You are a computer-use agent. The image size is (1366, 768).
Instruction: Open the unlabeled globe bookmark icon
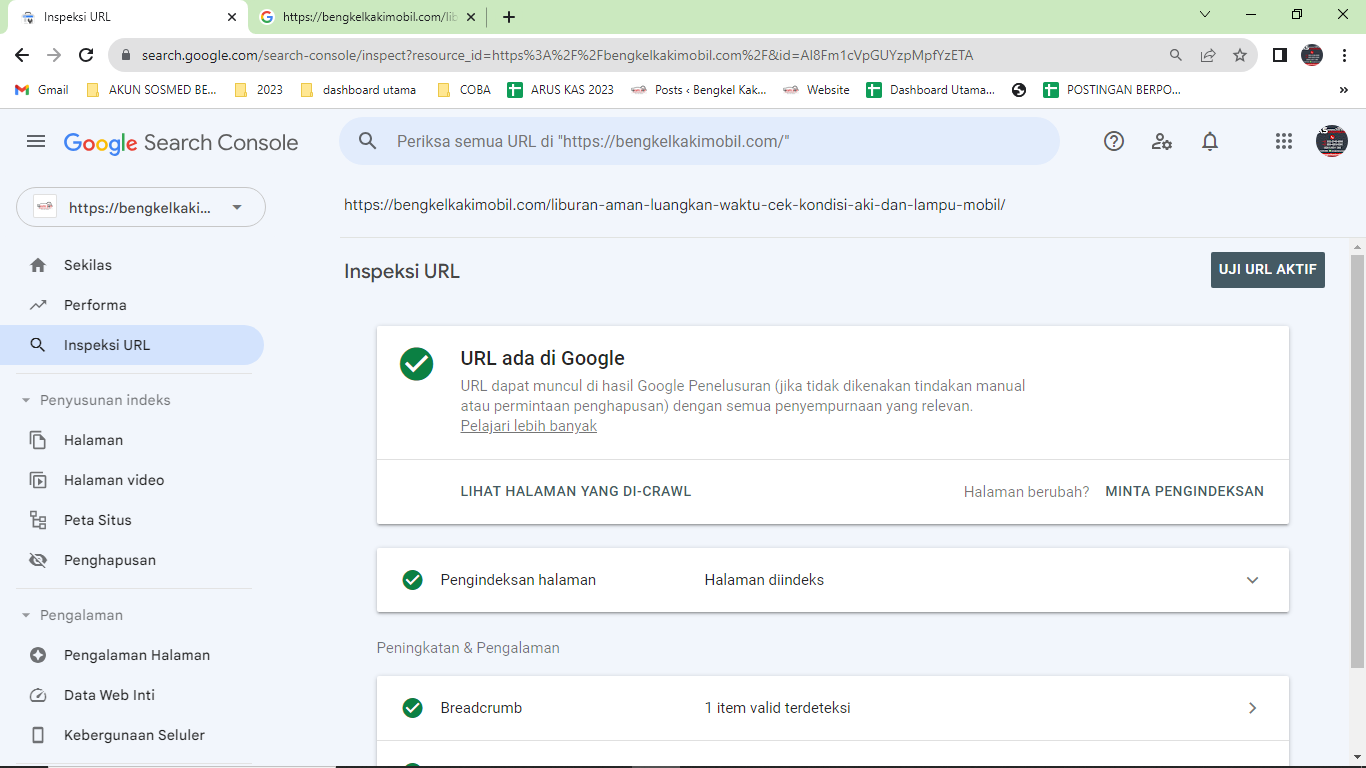(1019, 90)
